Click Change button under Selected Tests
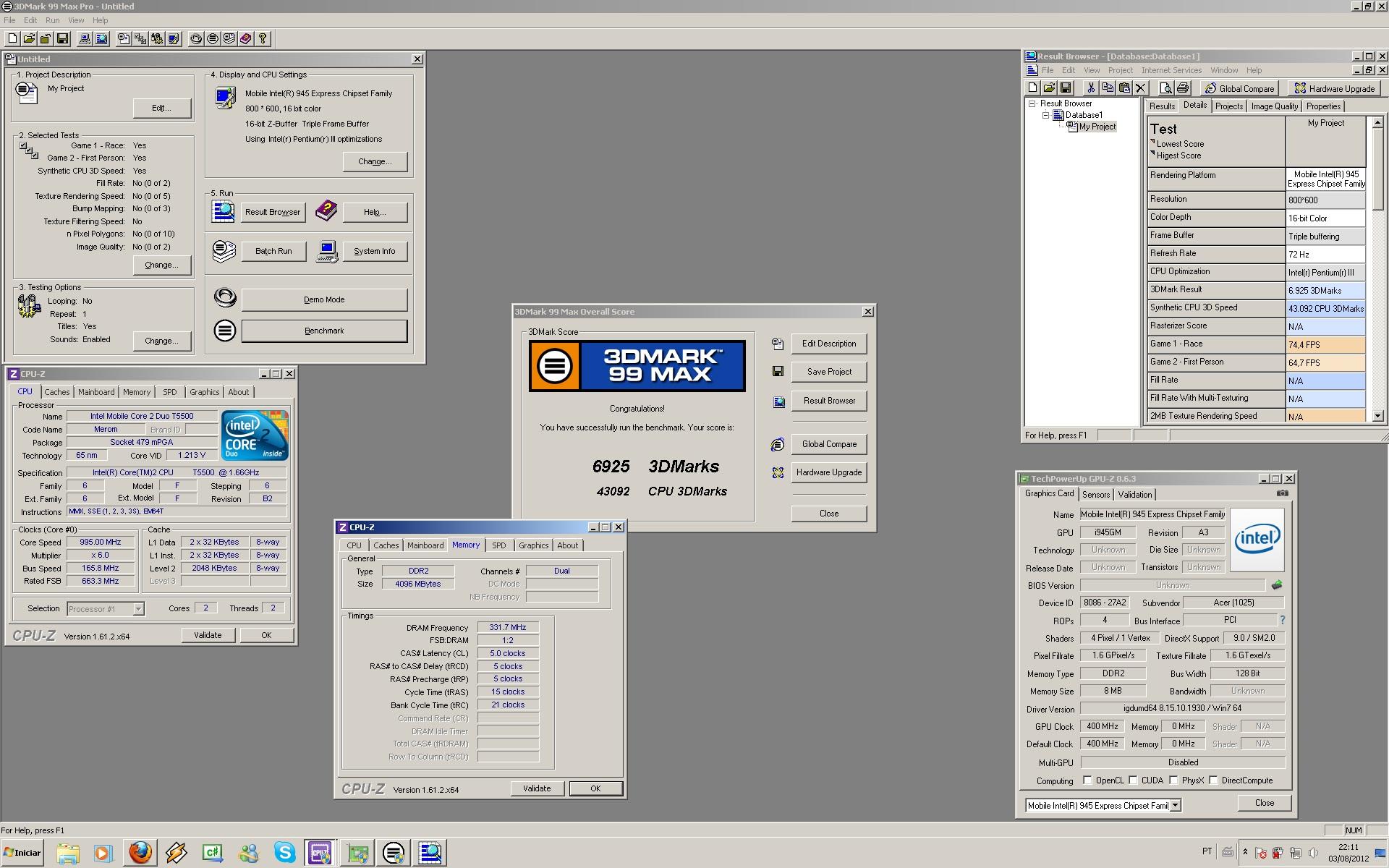 [x=161, y=265]
